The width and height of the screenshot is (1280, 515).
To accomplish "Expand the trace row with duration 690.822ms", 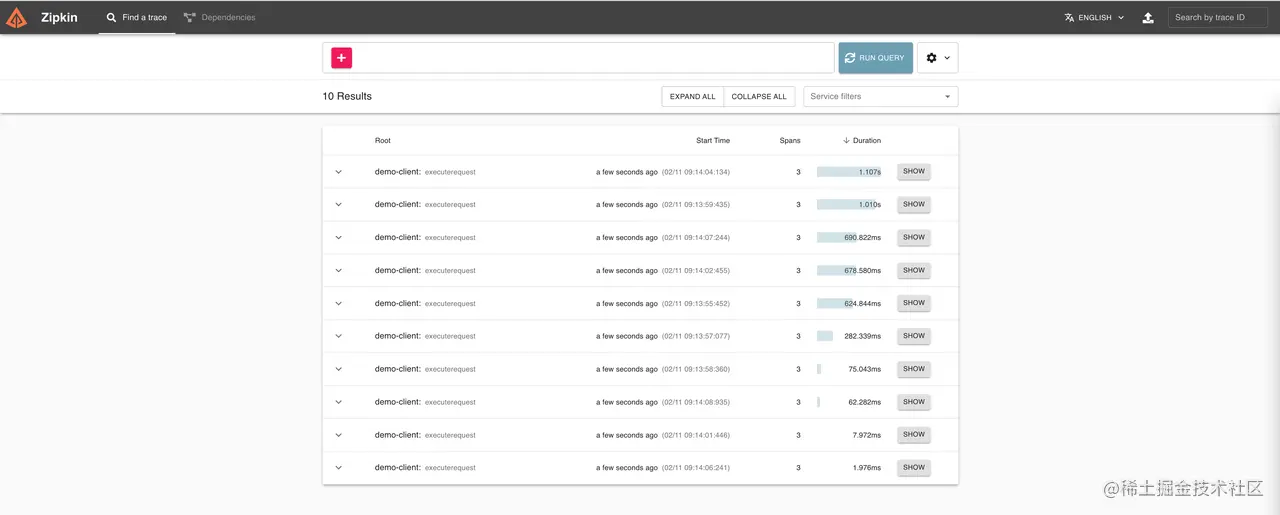I will coord(338,237).
